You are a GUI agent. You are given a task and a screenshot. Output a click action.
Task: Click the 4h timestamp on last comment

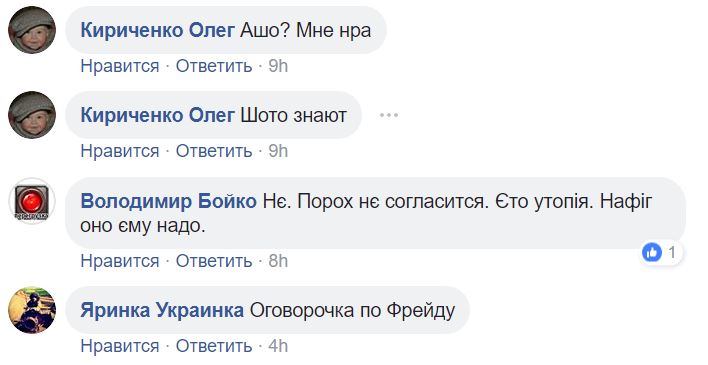tap(278, 346)
